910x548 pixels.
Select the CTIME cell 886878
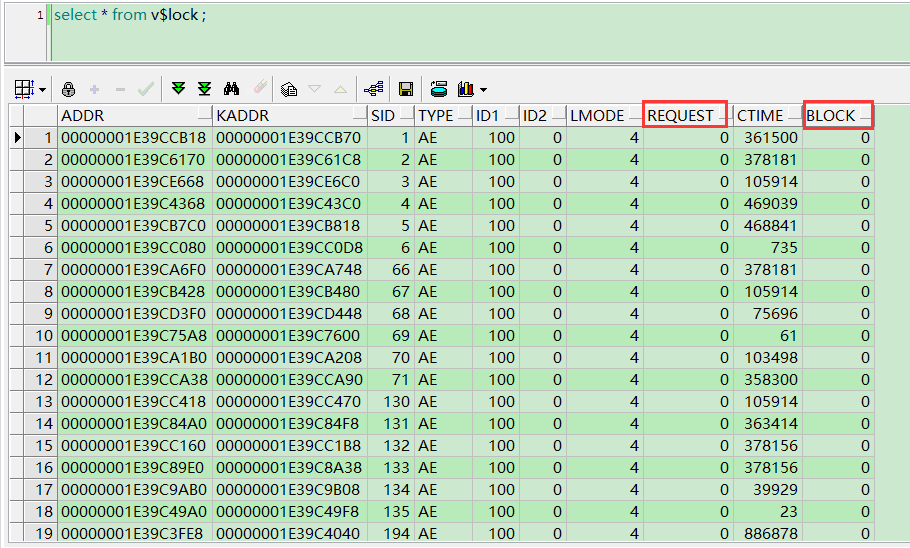(x=767, y=534)
